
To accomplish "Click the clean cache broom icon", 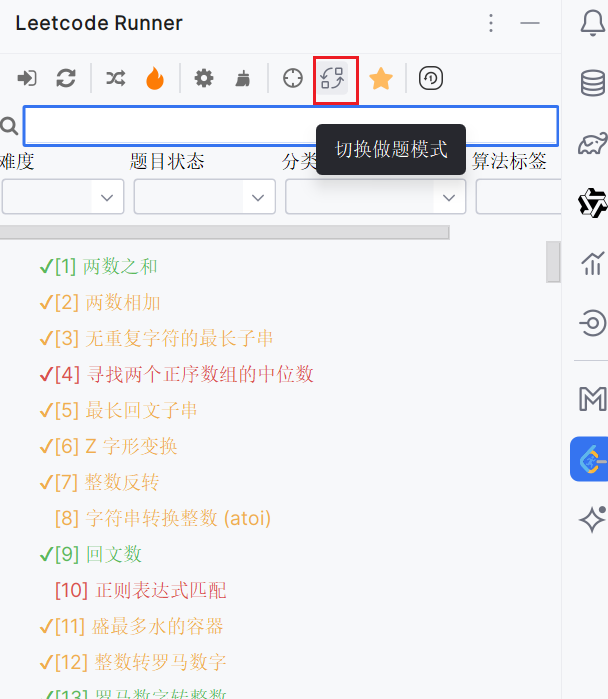I will pyautogui.click(x=243, y=78).
